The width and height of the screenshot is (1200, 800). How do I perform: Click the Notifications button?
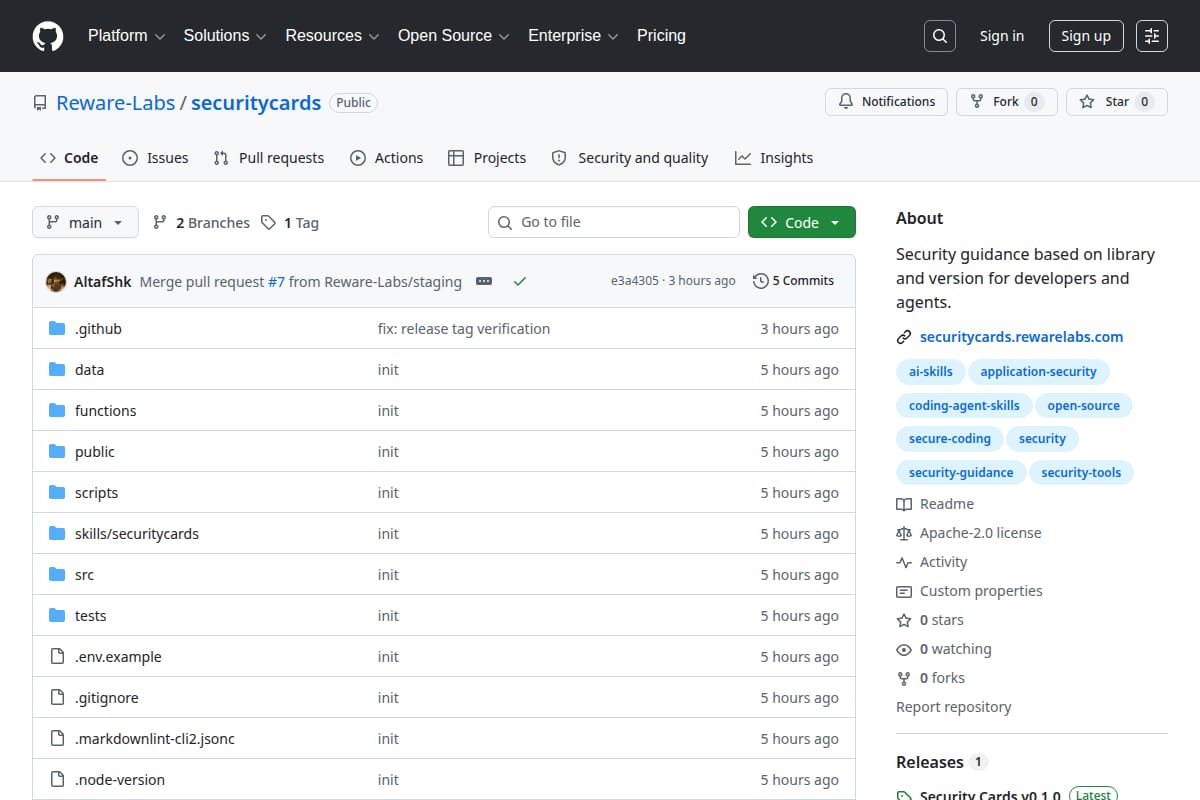(x=886, y=102)
